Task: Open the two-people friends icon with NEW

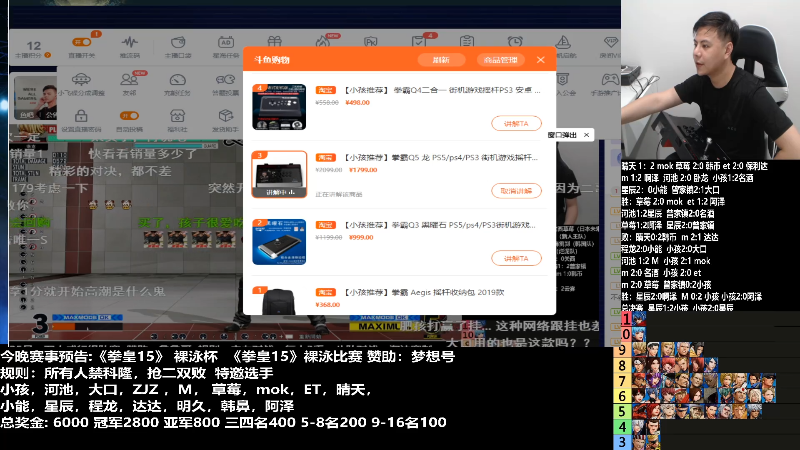Action: click(x=130, y=79)
